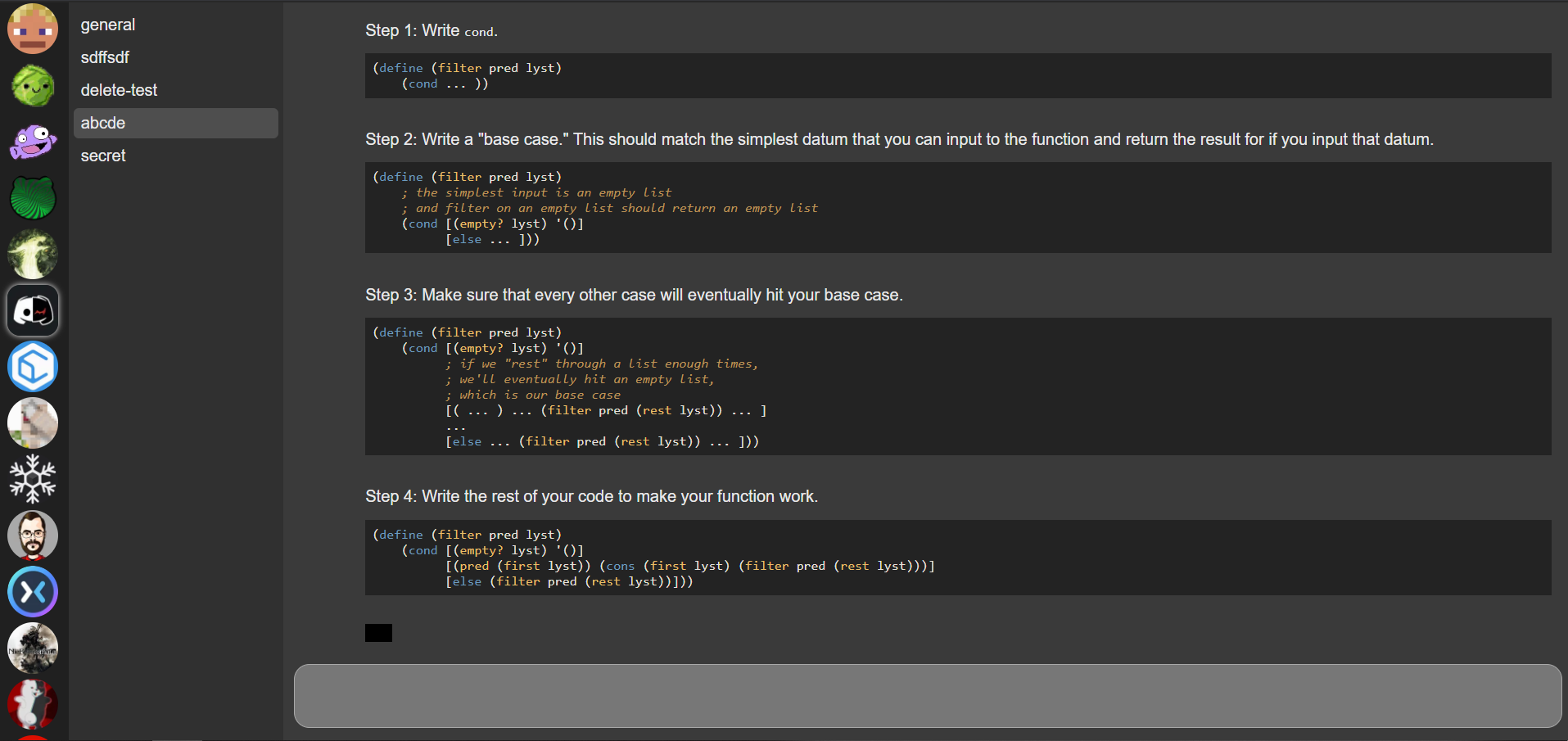The width and height of the screenshot is (1568, 741).
Task: Open the blue X logo server
Action: pos(33,592)
